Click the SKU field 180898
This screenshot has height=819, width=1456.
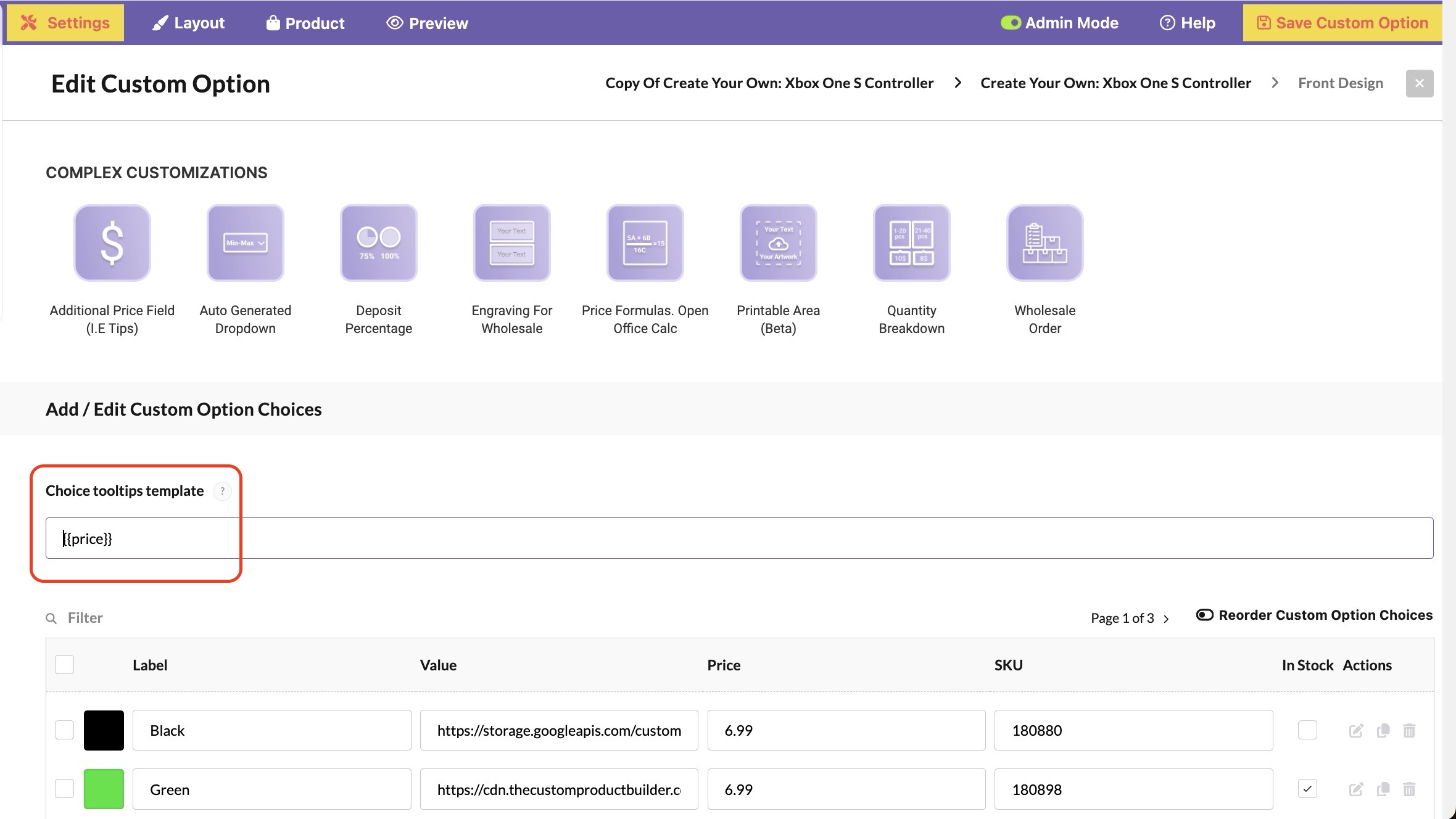[1134, 789]
